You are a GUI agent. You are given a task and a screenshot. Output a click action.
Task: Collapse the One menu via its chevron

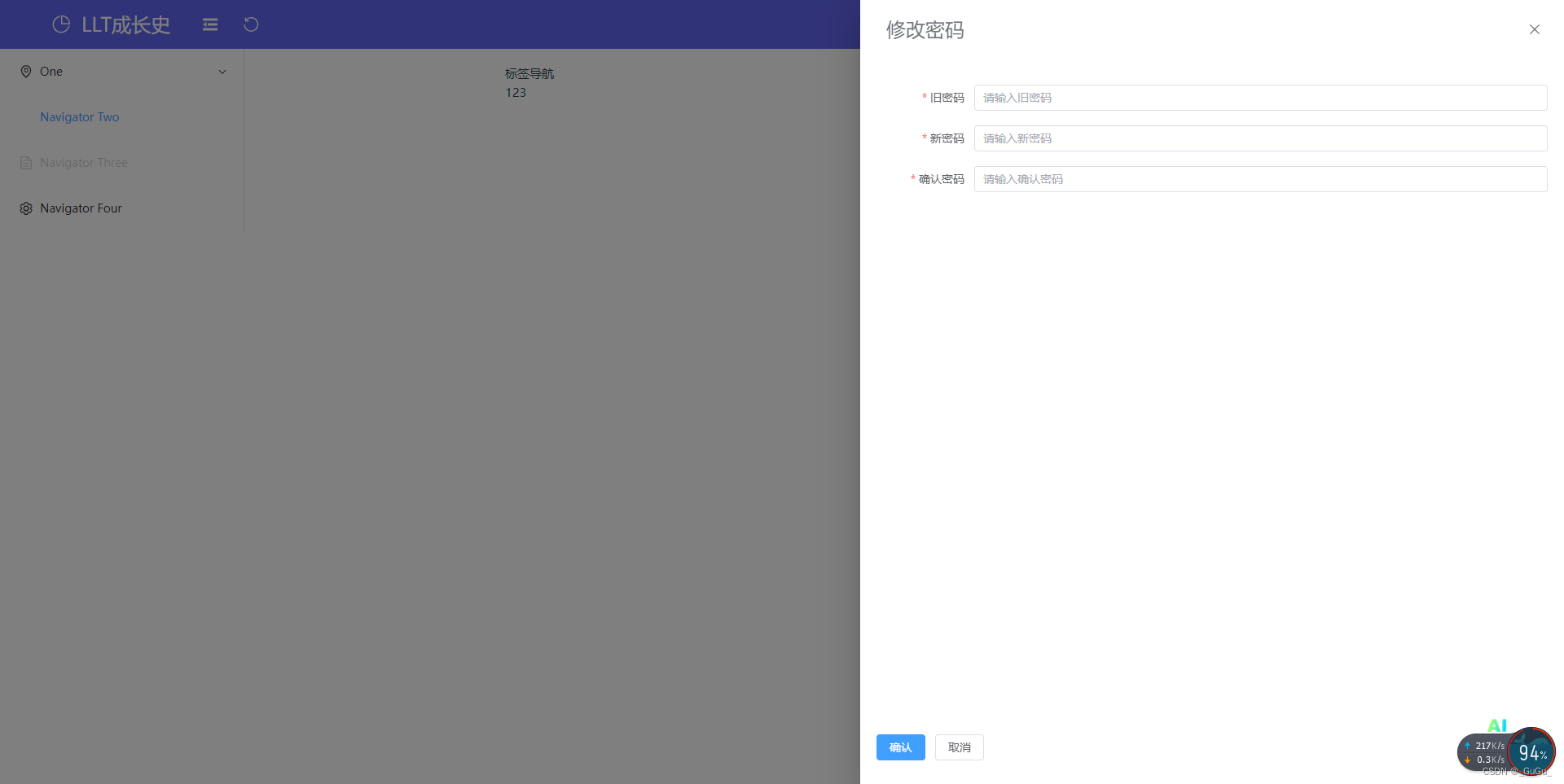(222, 71)
